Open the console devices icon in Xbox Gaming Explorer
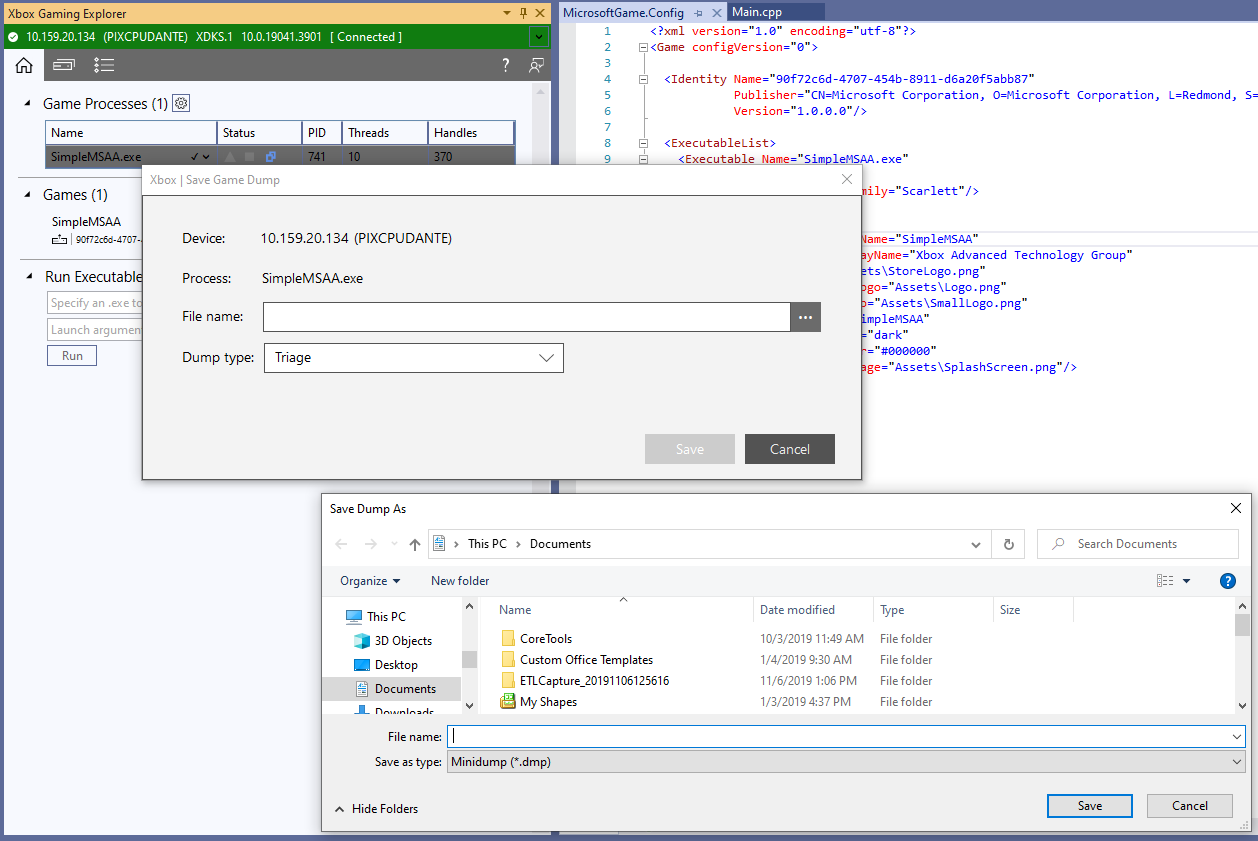 64,65
